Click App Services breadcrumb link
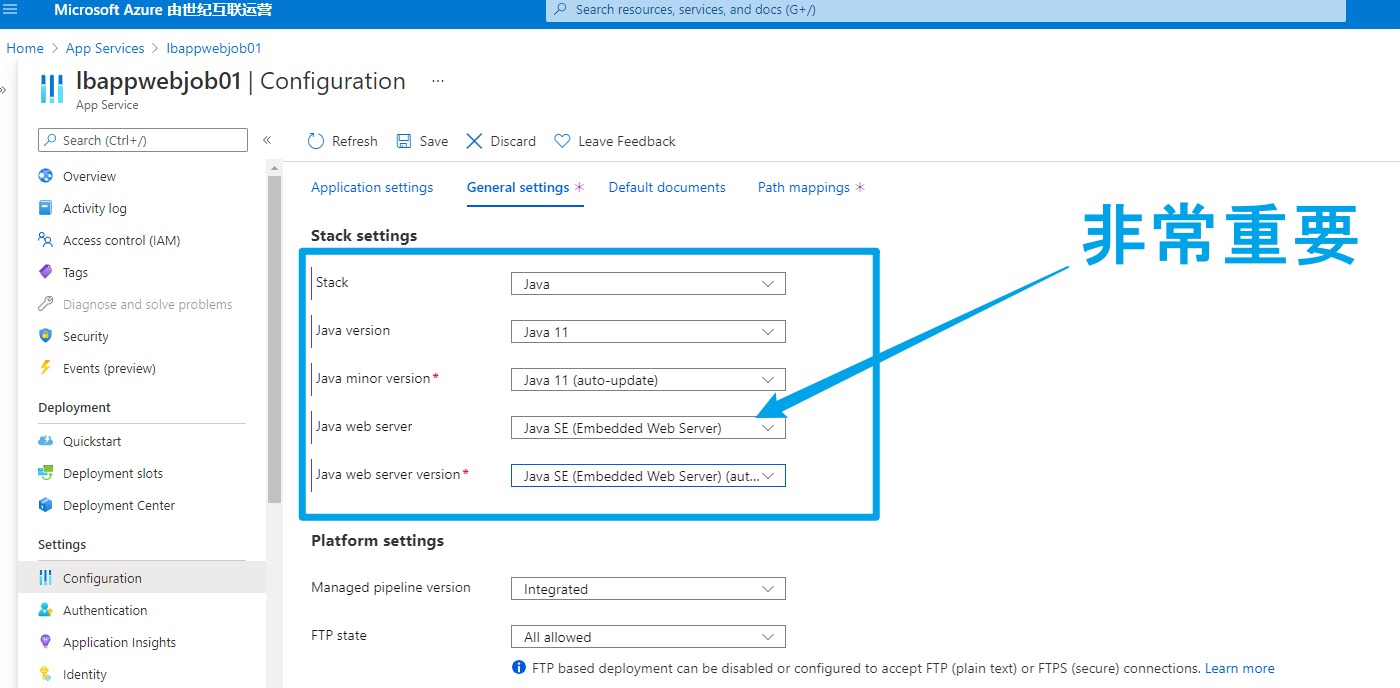The height and width of the screenshot is (688, 1400). click(105, 48)
